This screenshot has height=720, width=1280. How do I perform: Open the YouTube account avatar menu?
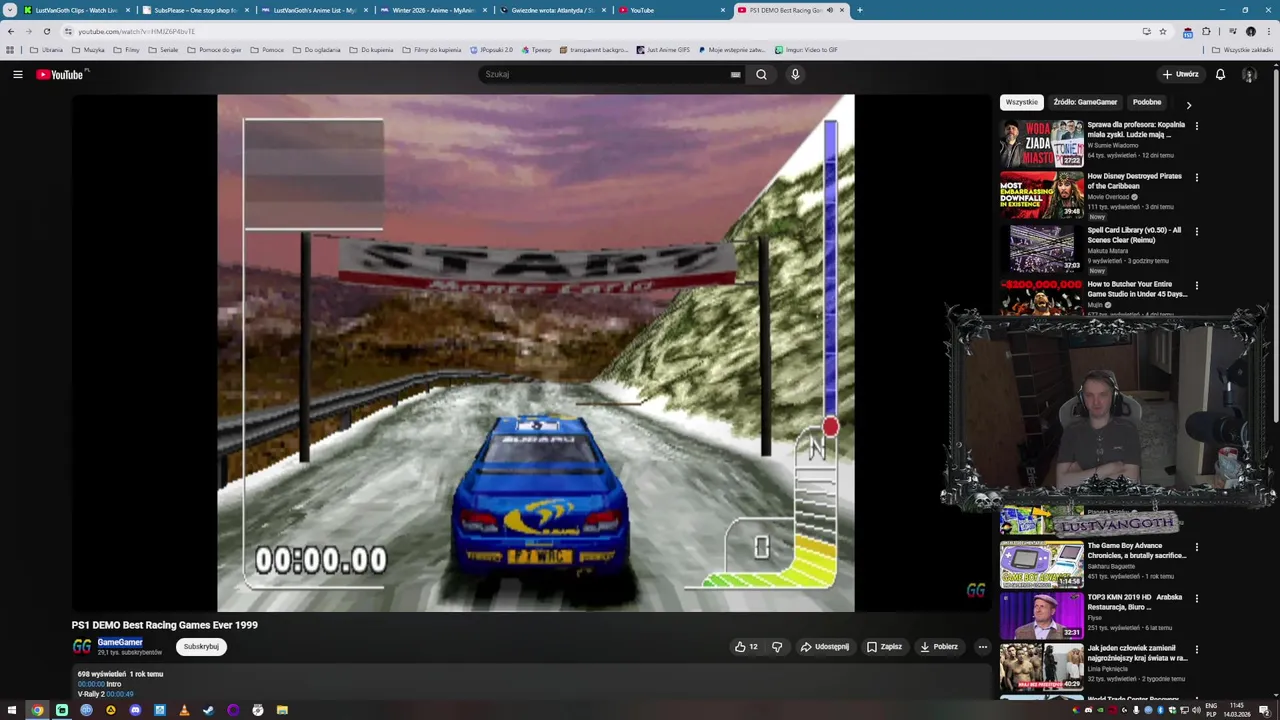[1249, 74]
